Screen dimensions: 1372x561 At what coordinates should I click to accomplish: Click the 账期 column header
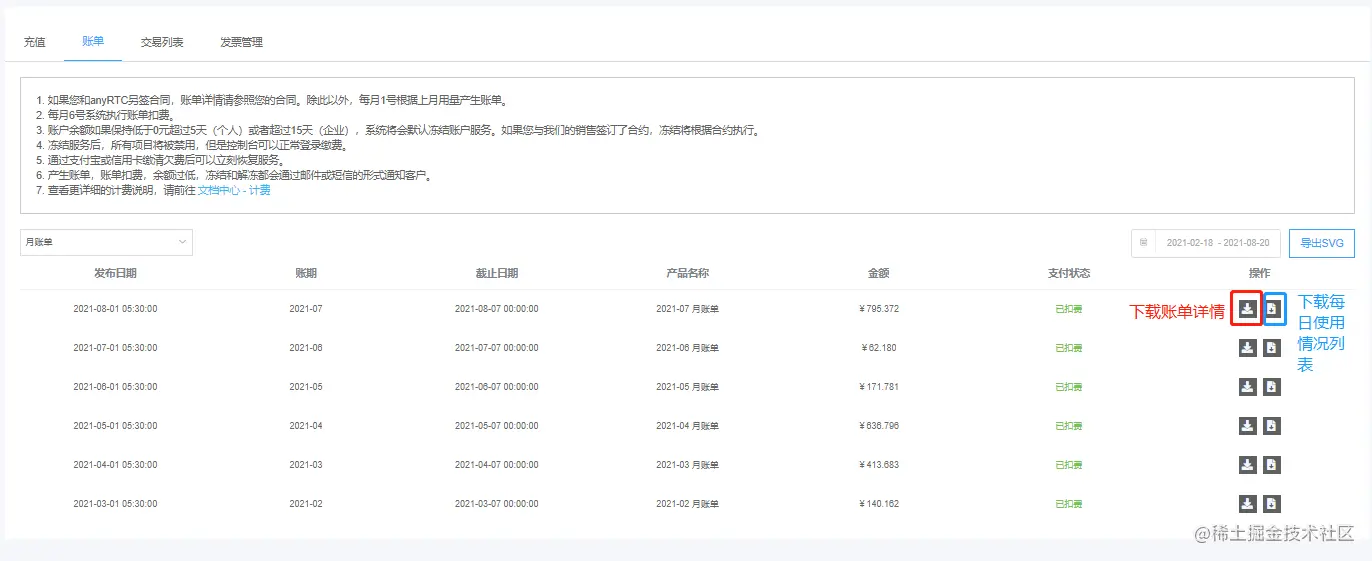[x=306, y=273]
